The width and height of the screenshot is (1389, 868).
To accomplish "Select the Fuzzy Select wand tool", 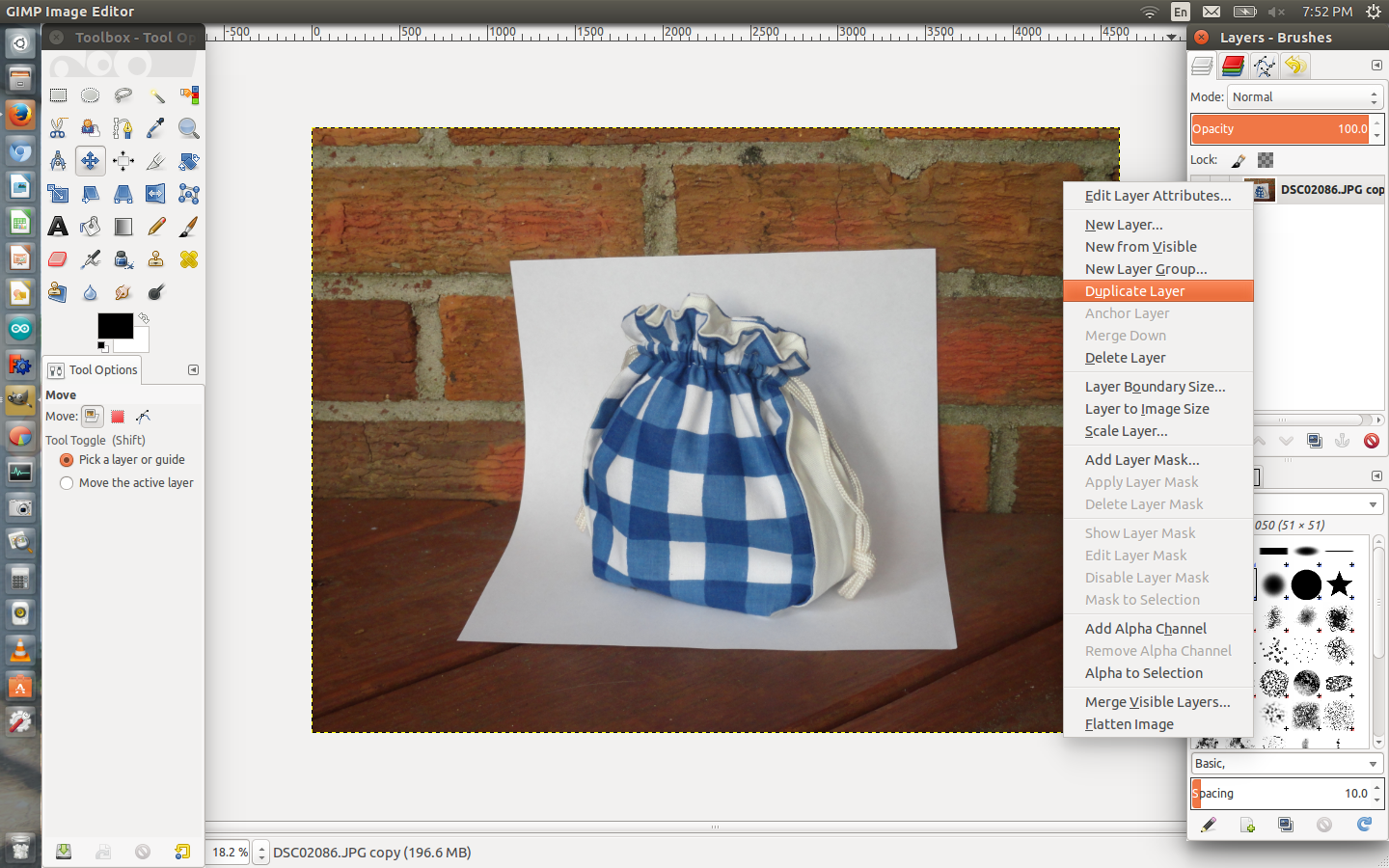I will tap(156, 95).
